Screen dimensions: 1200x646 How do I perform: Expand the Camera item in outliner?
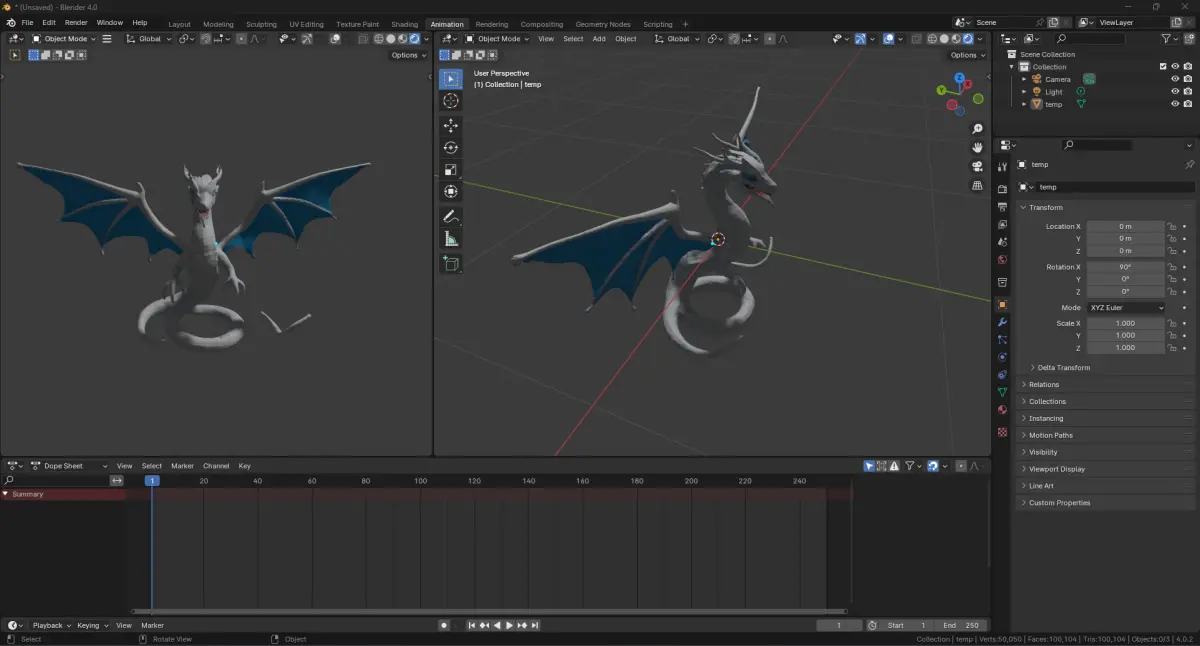tap(1024, 79)
